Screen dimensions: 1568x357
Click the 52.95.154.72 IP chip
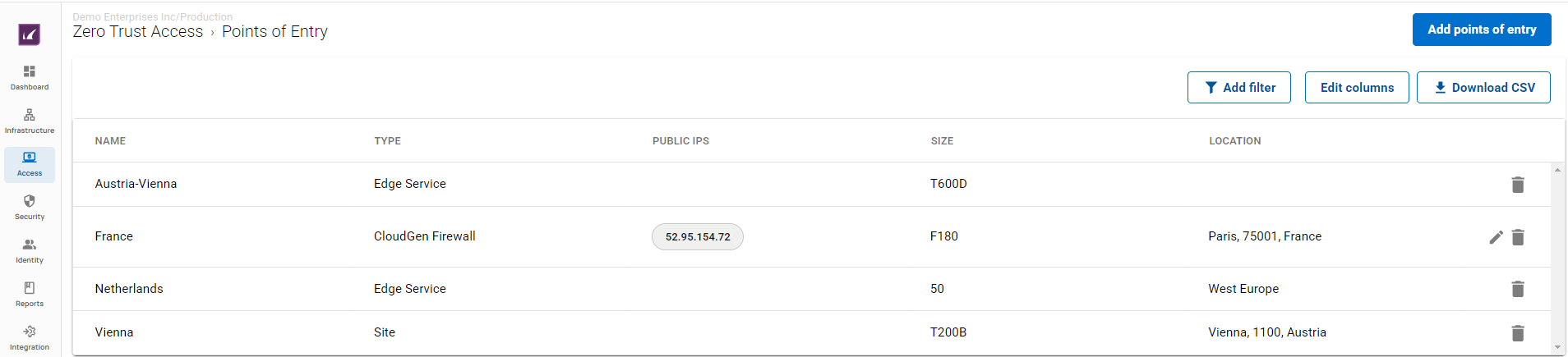(698, 236)
